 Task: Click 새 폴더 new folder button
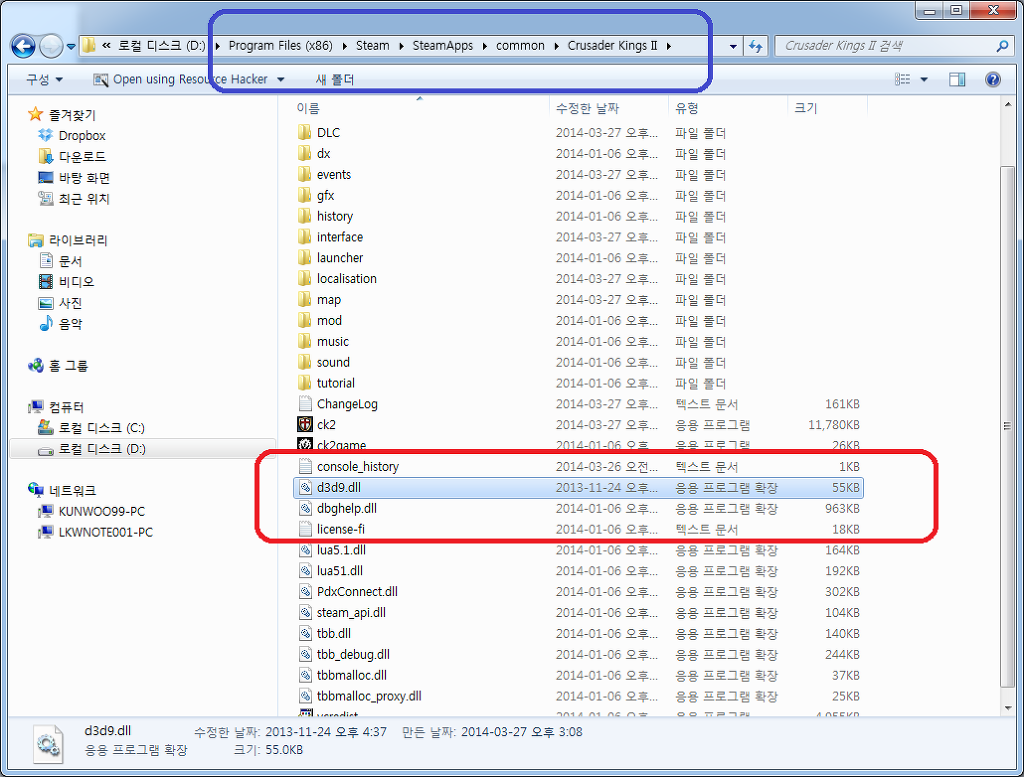click(334, 80)
